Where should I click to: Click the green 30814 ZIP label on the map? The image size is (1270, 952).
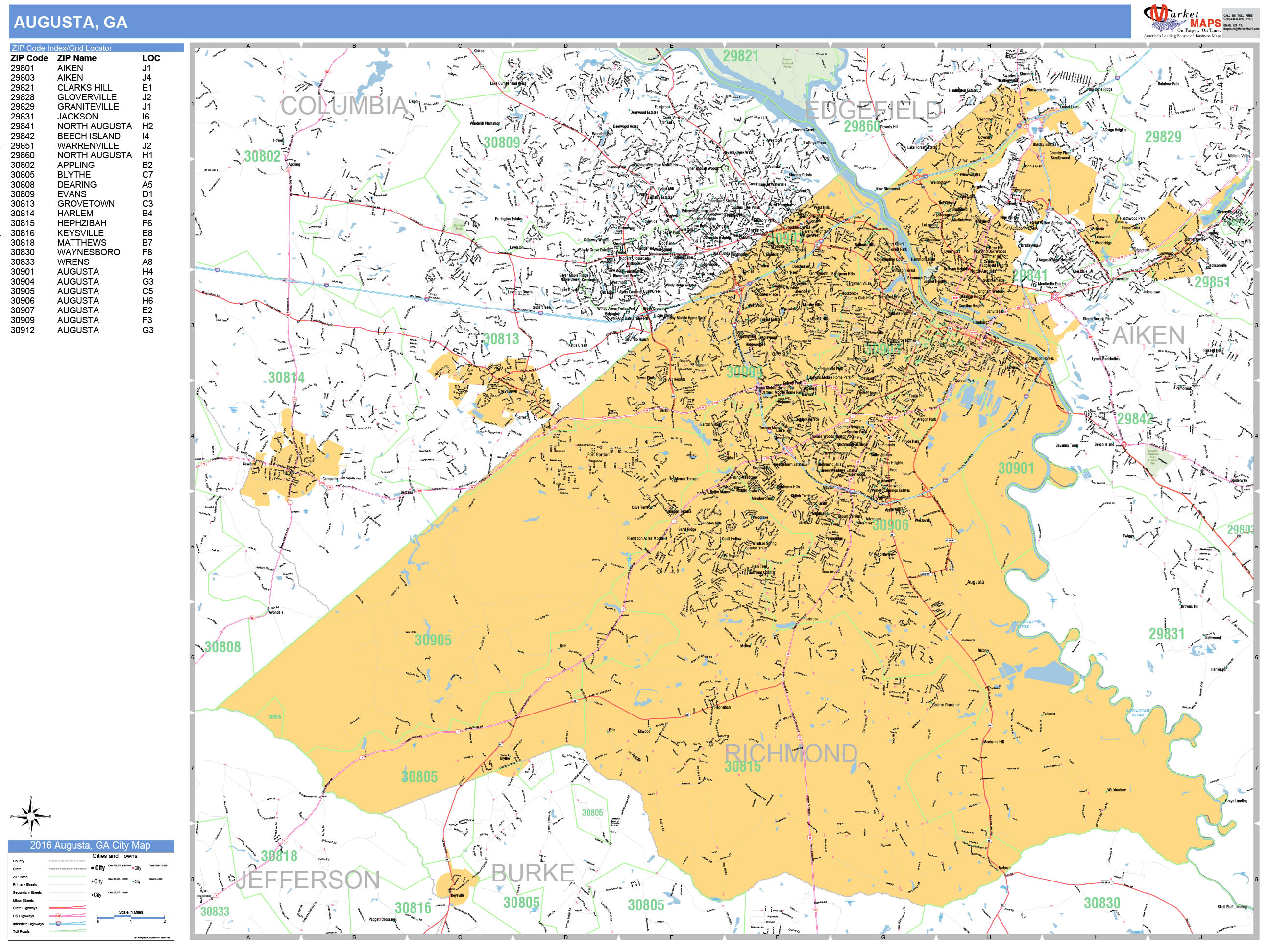pos(287,378)
